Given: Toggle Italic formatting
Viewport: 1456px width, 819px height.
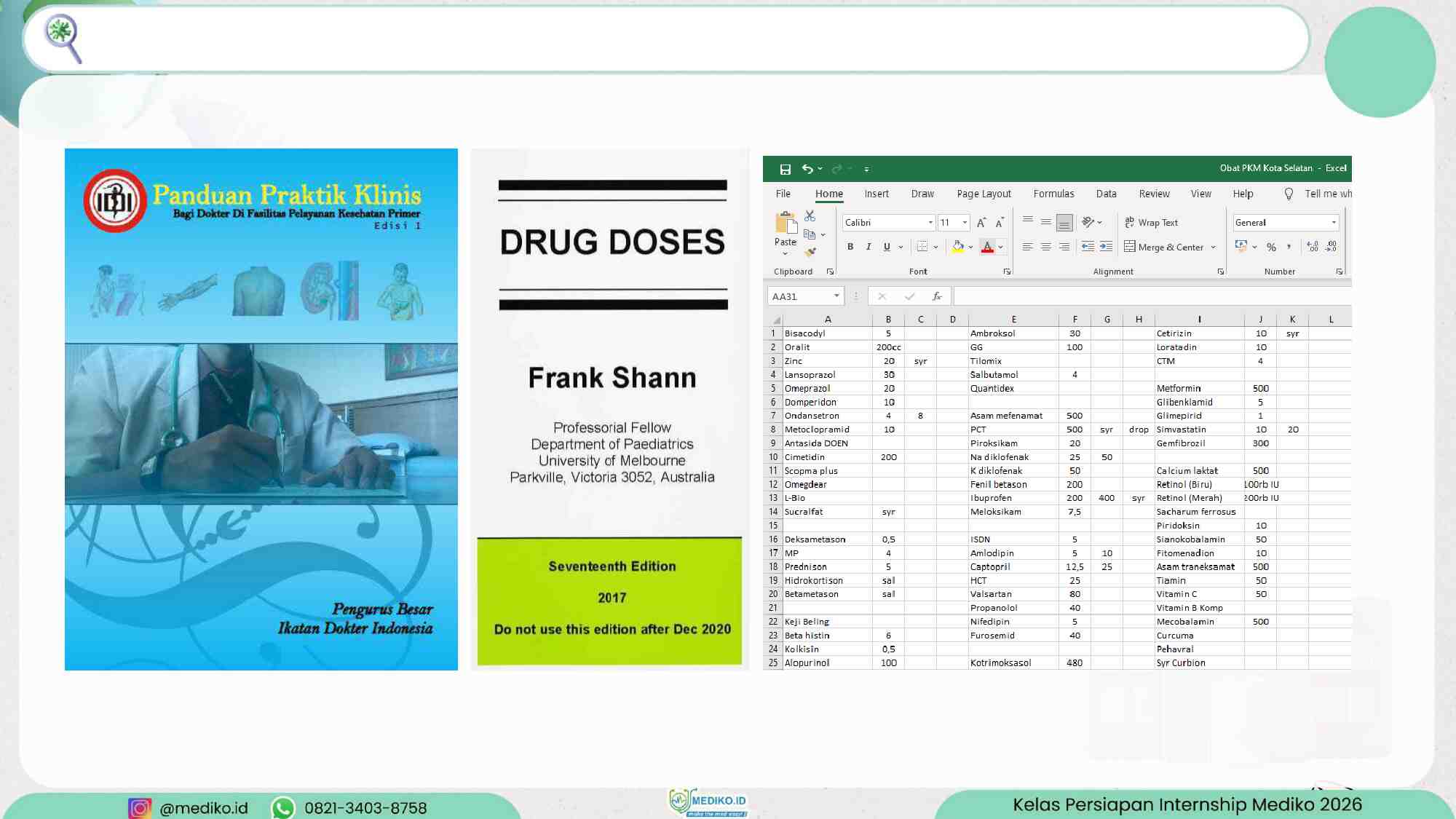Looking at the screenshot, I should [869, 247].
